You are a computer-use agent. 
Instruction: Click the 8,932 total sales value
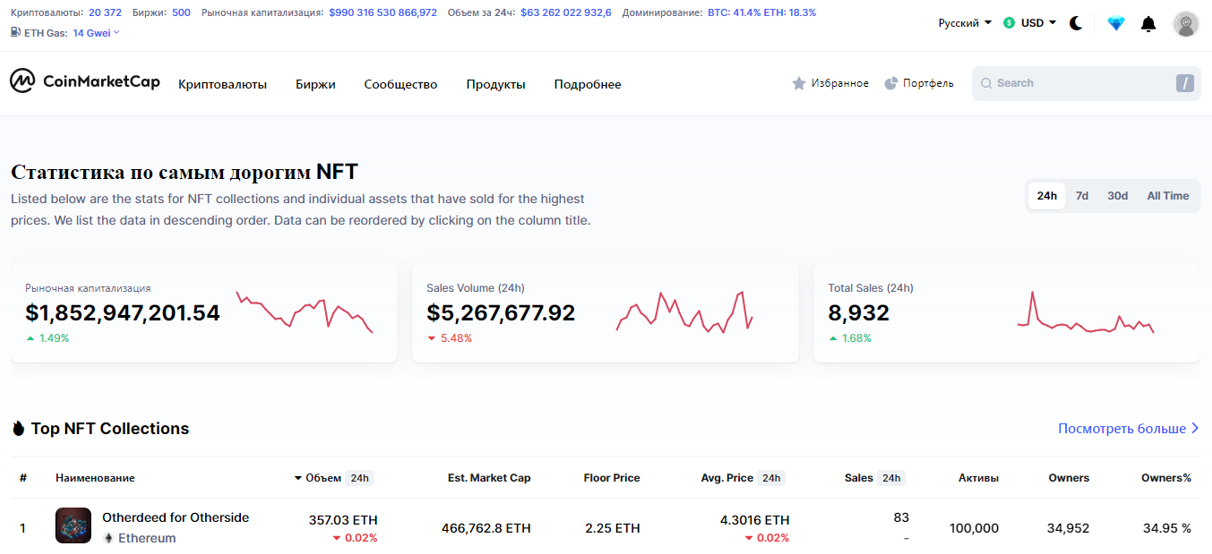[x=859, y=313]
